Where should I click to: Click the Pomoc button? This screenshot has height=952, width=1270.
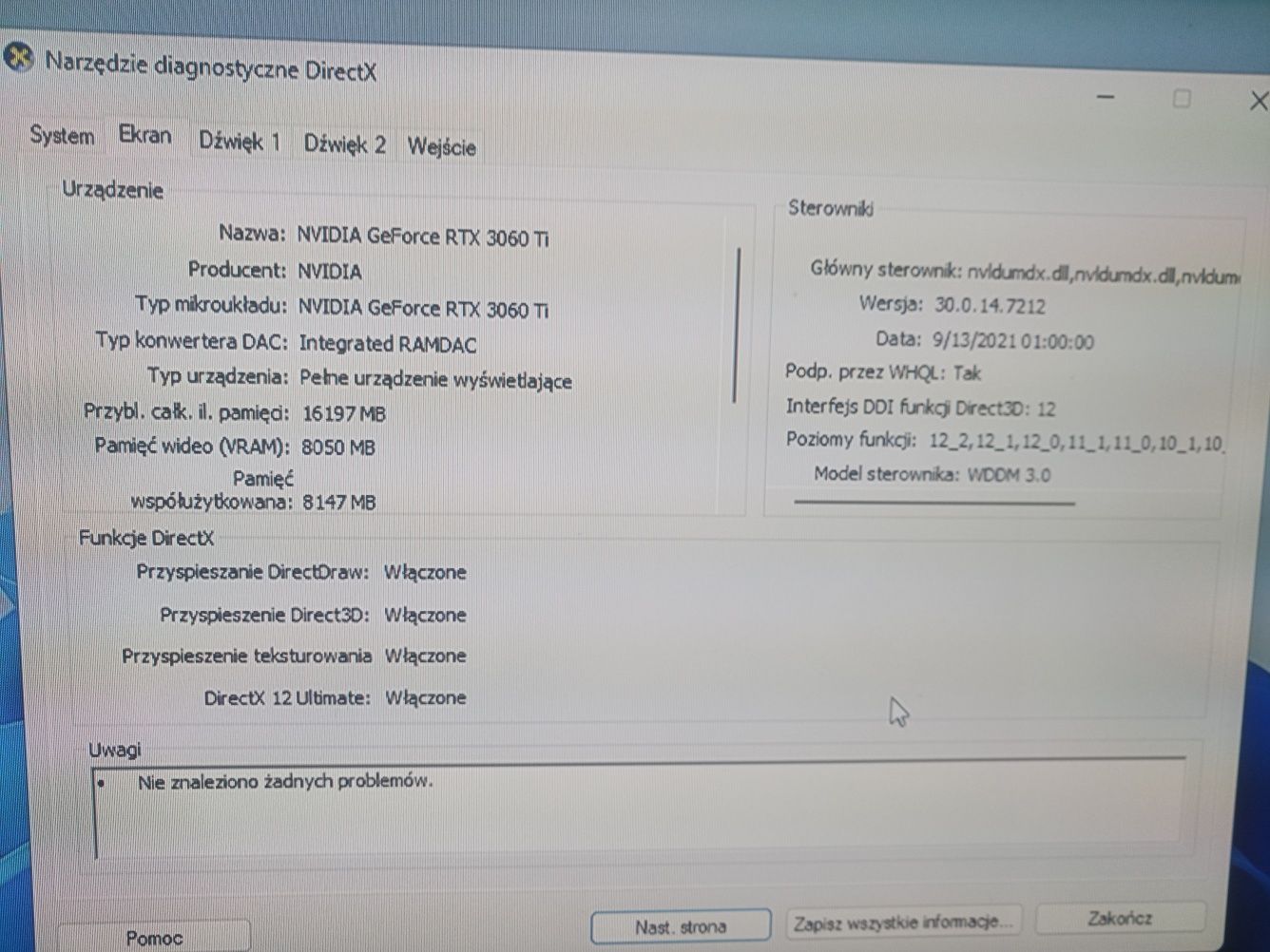pyautogui.click(x=153, y=937)
